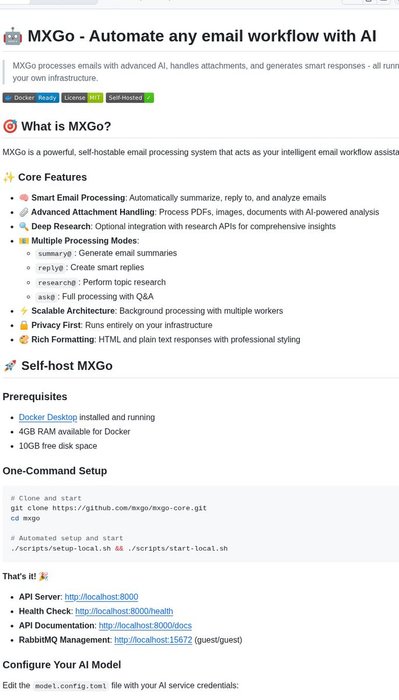Click the summary@ inline code
The height and width of the screenshot is (700, 399).
pos(54,254)
